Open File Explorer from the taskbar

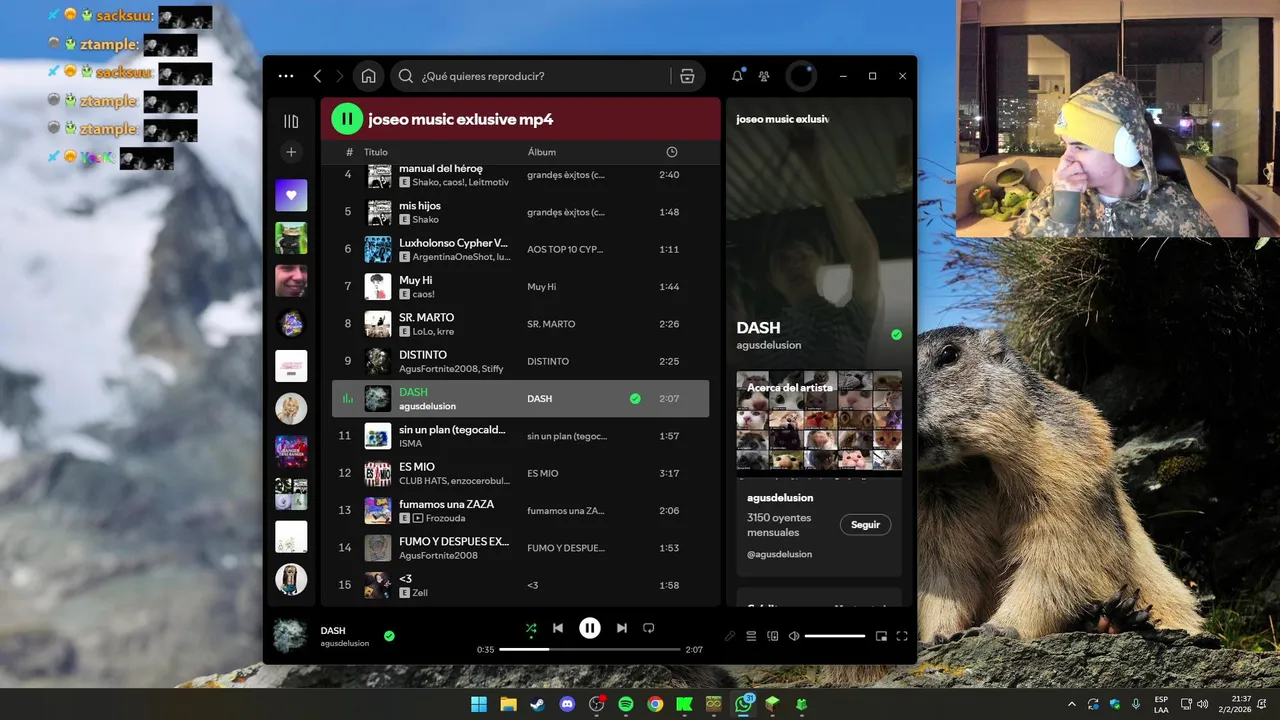point(508,704)
